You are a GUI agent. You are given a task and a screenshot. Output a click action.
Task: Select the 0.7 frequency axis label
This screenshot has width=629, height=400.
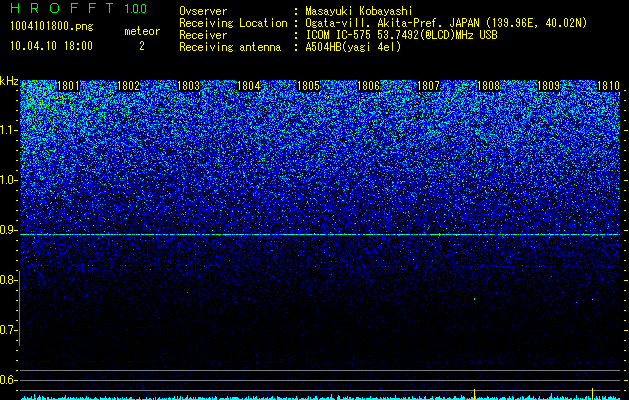pos(8,330)
